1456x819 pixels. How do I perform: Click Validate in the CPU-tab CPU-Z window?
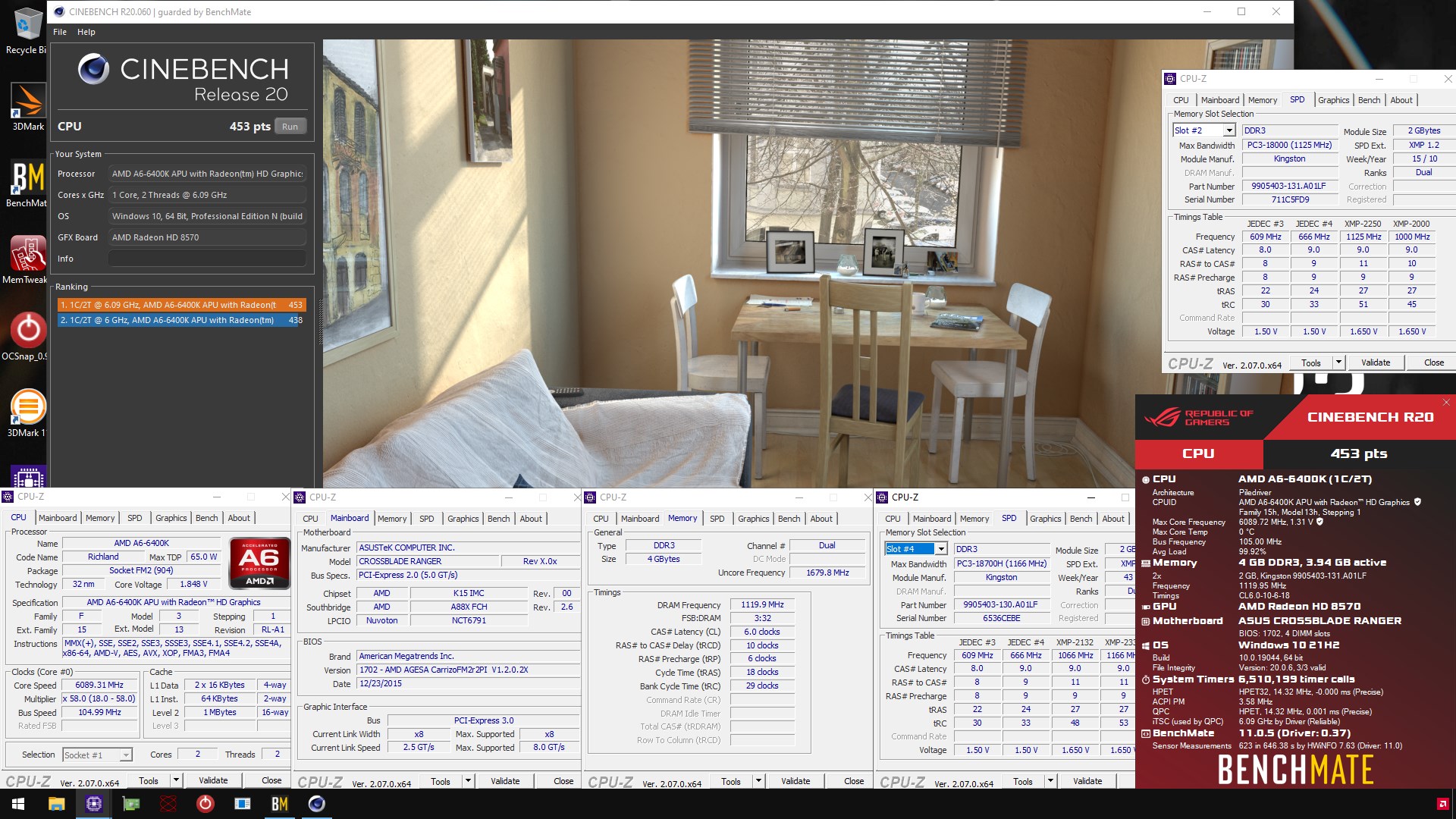(x=213, y=780)
